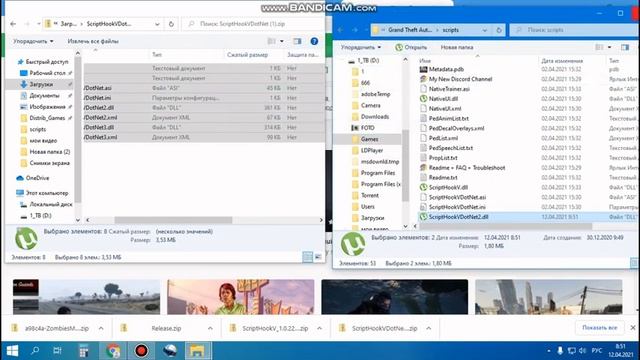The image size is (640, 360).
Task: Open the Release.zip download options chevron
Action: coord(210,329)
